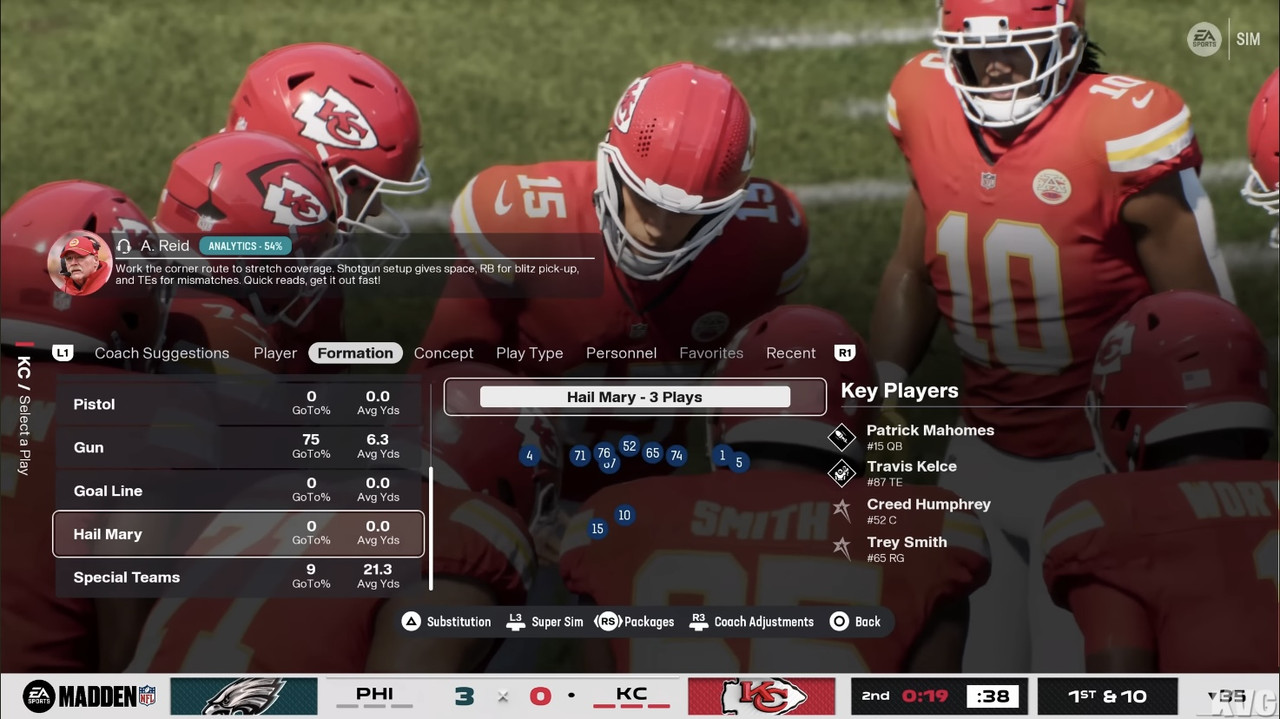Click the circle Back icon
This screenshot has height=719, width=1280.
point(839,621)
